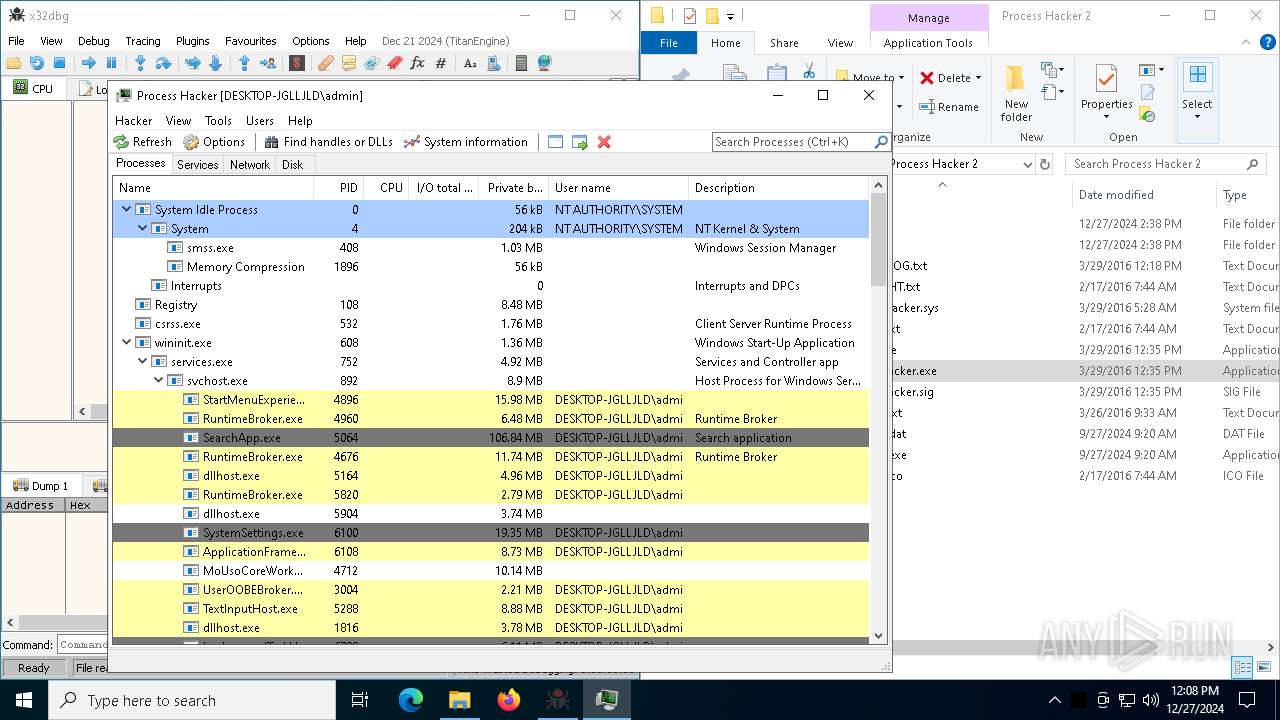Screen dimensions: 1280x720
Task: Open the Select dropdown in Explorer ribbon
Action: pos(1197,116)
